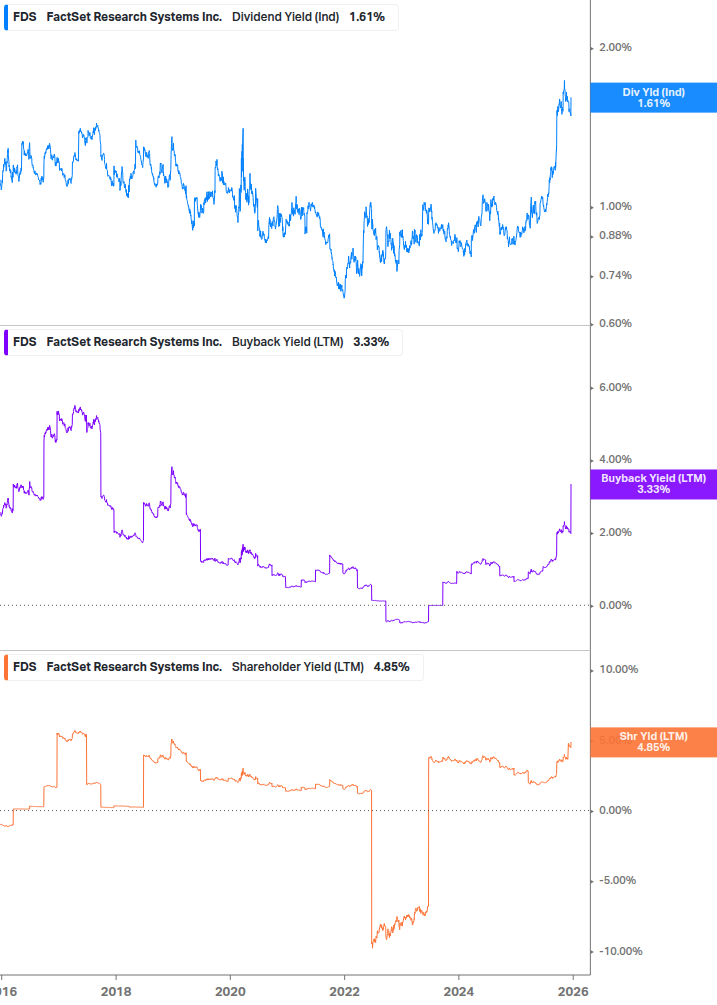Screen dimensions: 717x1005
Task: Click the 0.88% tick on dividend yield axis
Action: [615, 235]
